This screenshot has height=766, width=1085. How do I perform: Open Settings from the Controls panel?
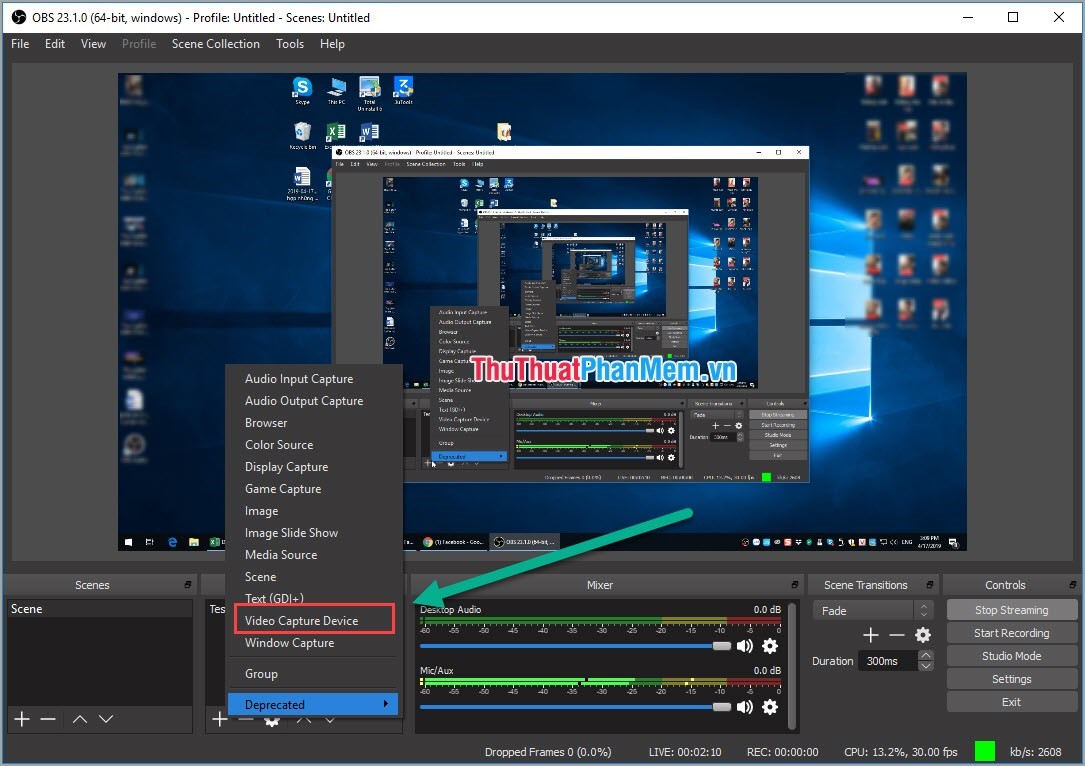point(1011,678)
